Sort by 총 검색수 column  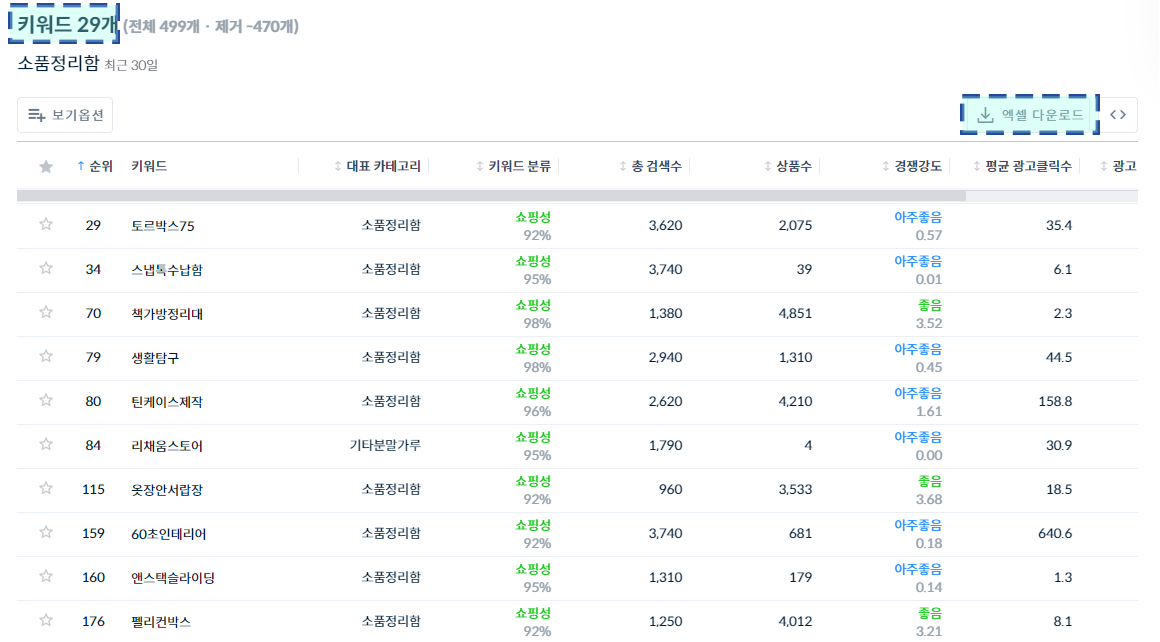click(650, 166)
